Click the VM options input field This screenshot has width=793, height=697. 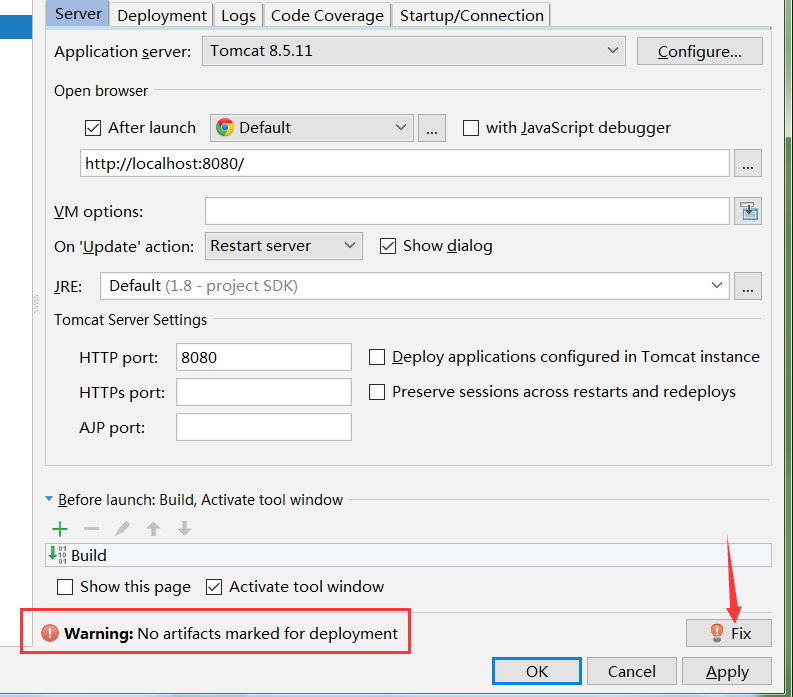click(467, 211)
